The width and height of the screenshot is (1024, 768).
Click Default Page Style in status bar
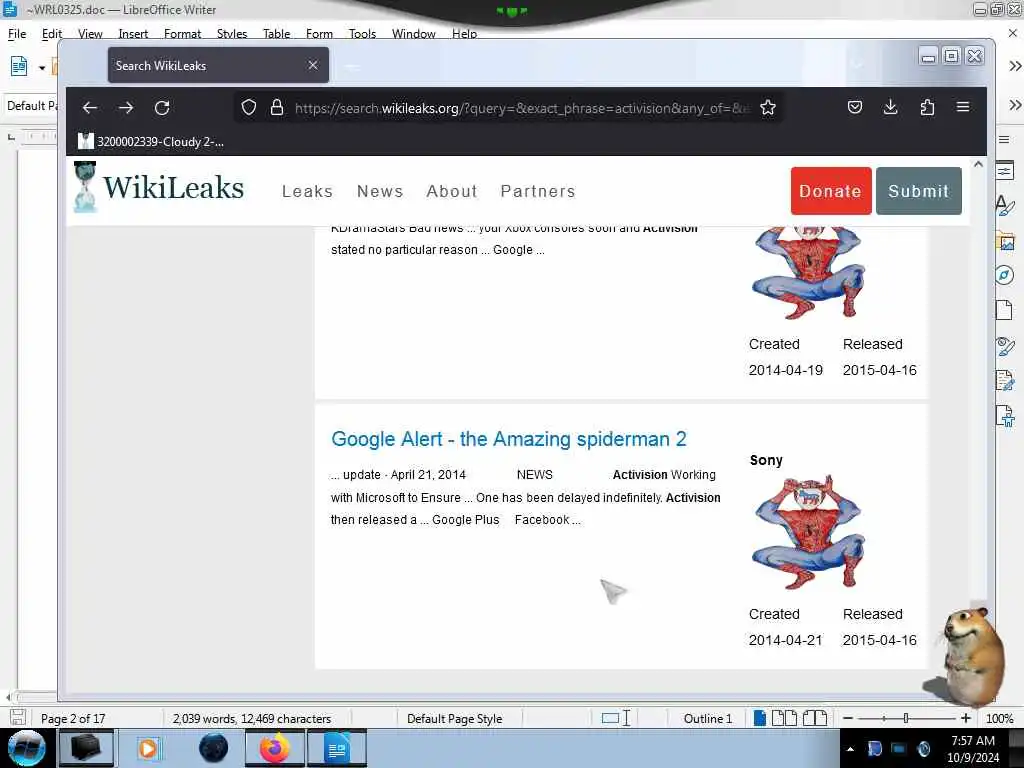[x=455, y=718]
